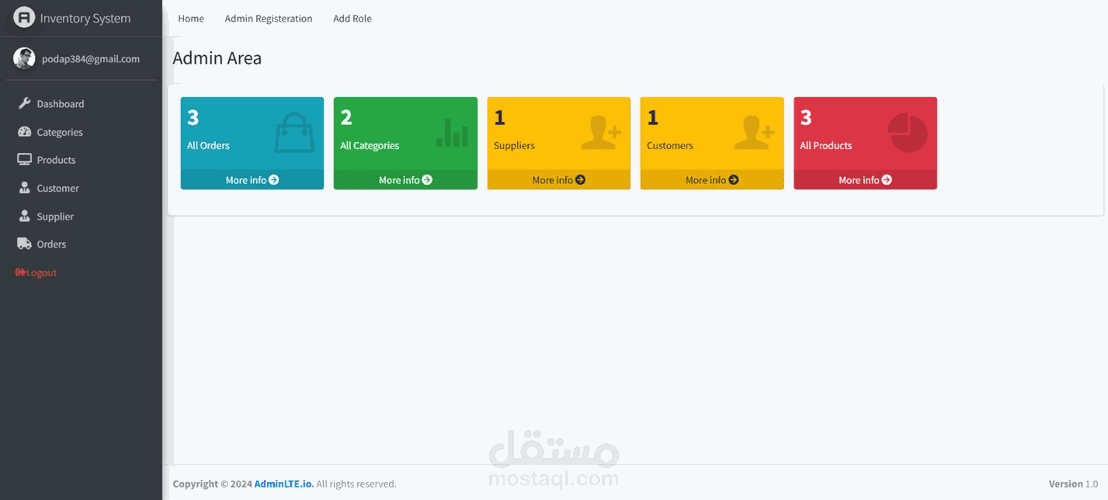
Task: Open the Inventory System brand link
Action: pyautogui.click(x=85, y=18)
